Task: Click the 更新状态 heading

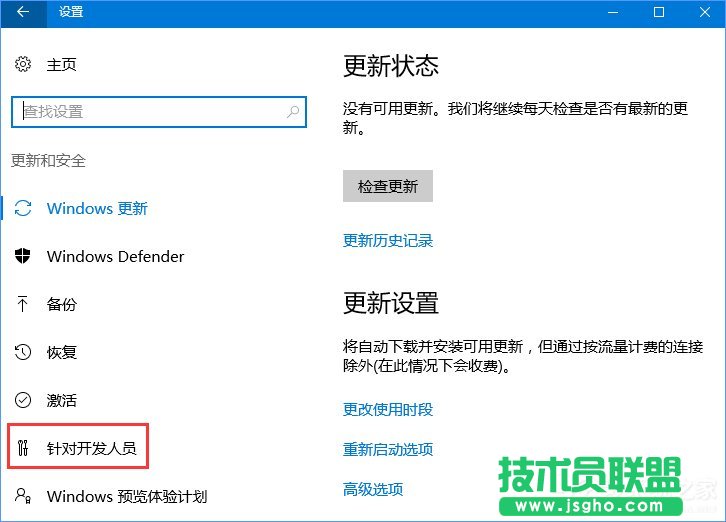Action: pos(390,66)
